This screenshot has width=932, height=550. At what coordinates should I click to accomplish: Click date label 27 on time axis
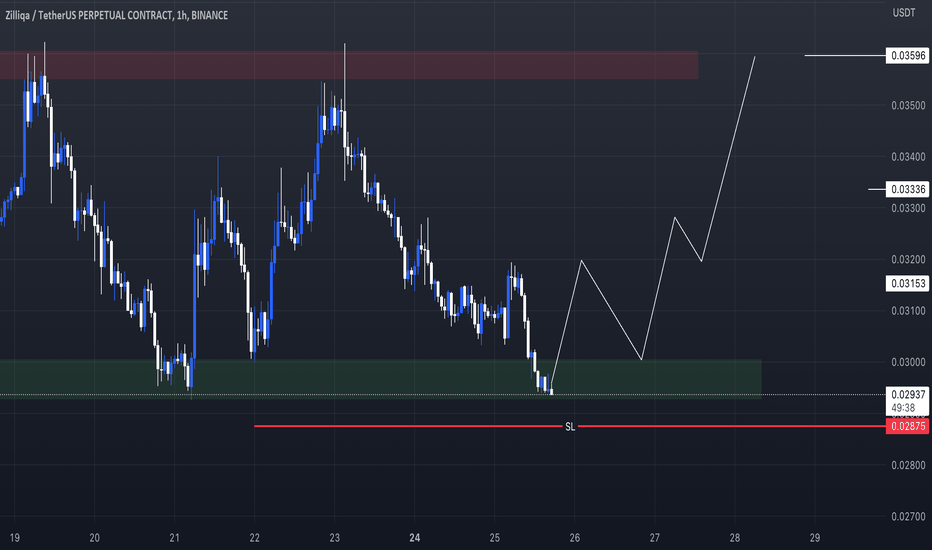(x=654, y=538)
